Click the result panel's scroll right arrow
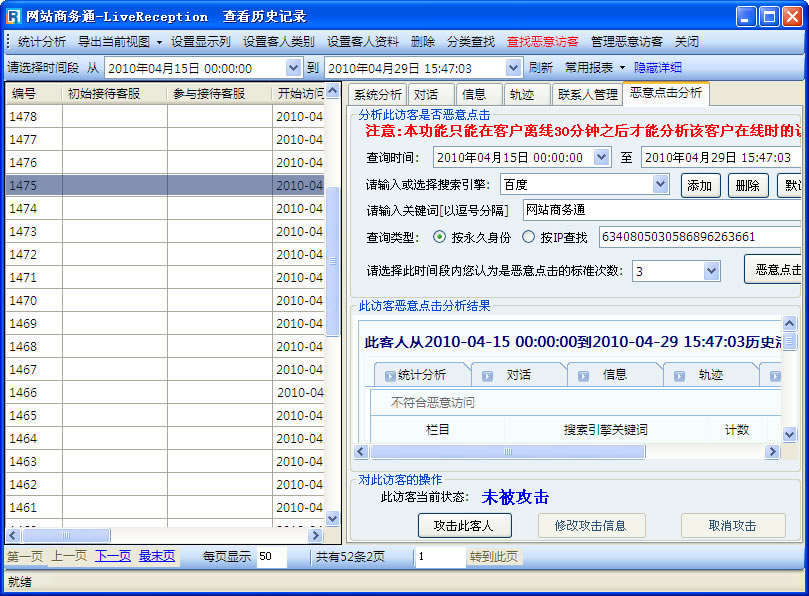 point(772,452)
